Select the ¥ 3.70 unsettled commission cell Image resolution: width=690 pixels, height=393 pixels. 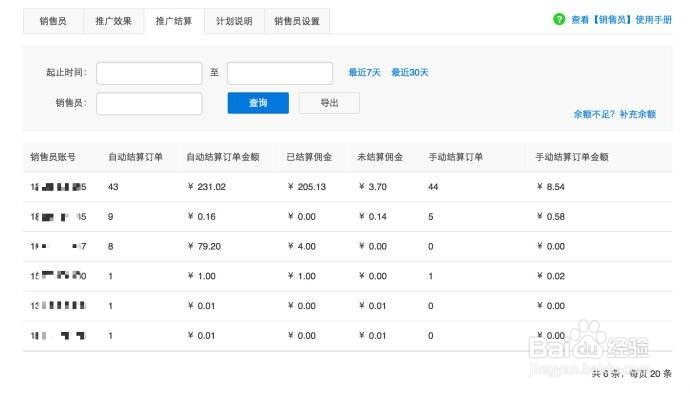[373, 187]
